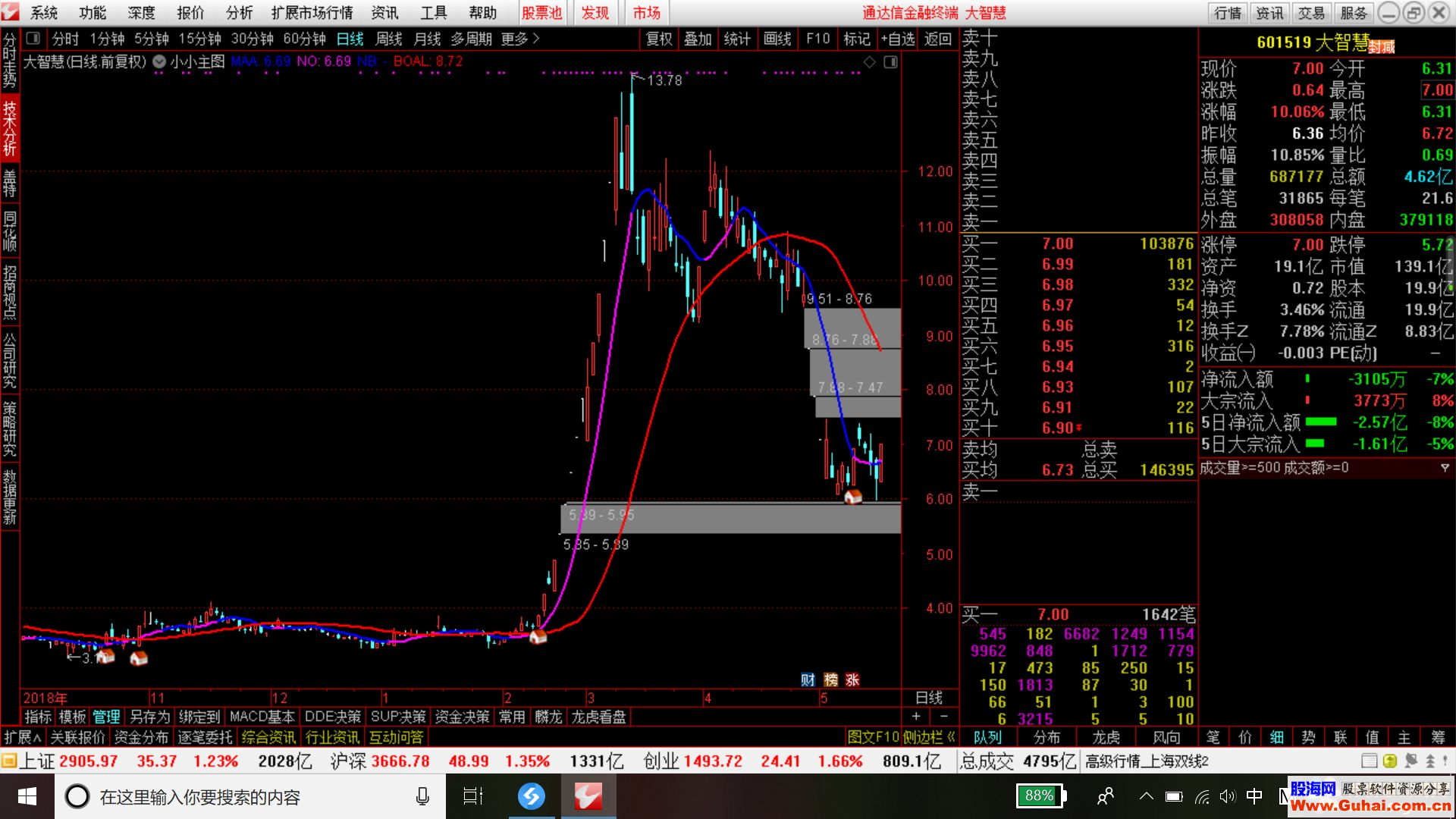The image size is (1456, 819).
Task: Expand the 更多 period options
Action: tap(520, 39)
